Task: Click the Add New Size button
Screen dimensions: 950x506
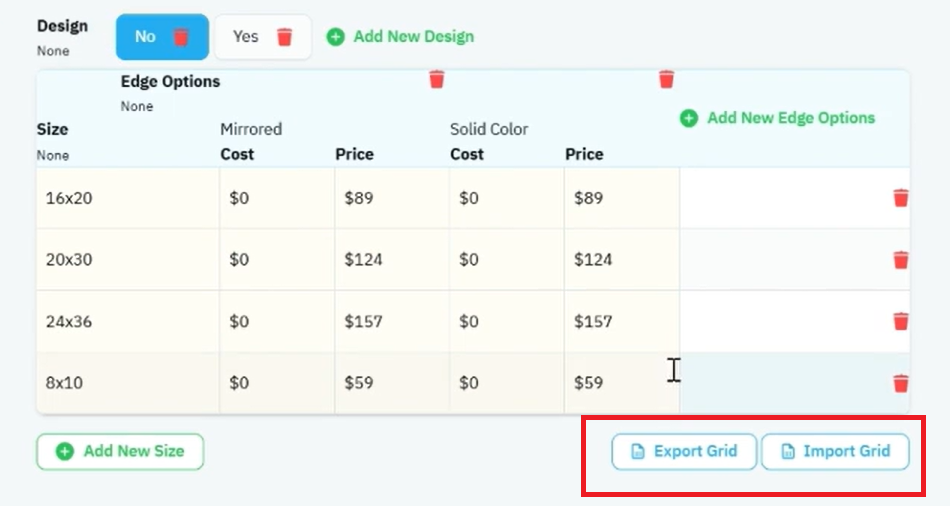Action: point(120,451)
